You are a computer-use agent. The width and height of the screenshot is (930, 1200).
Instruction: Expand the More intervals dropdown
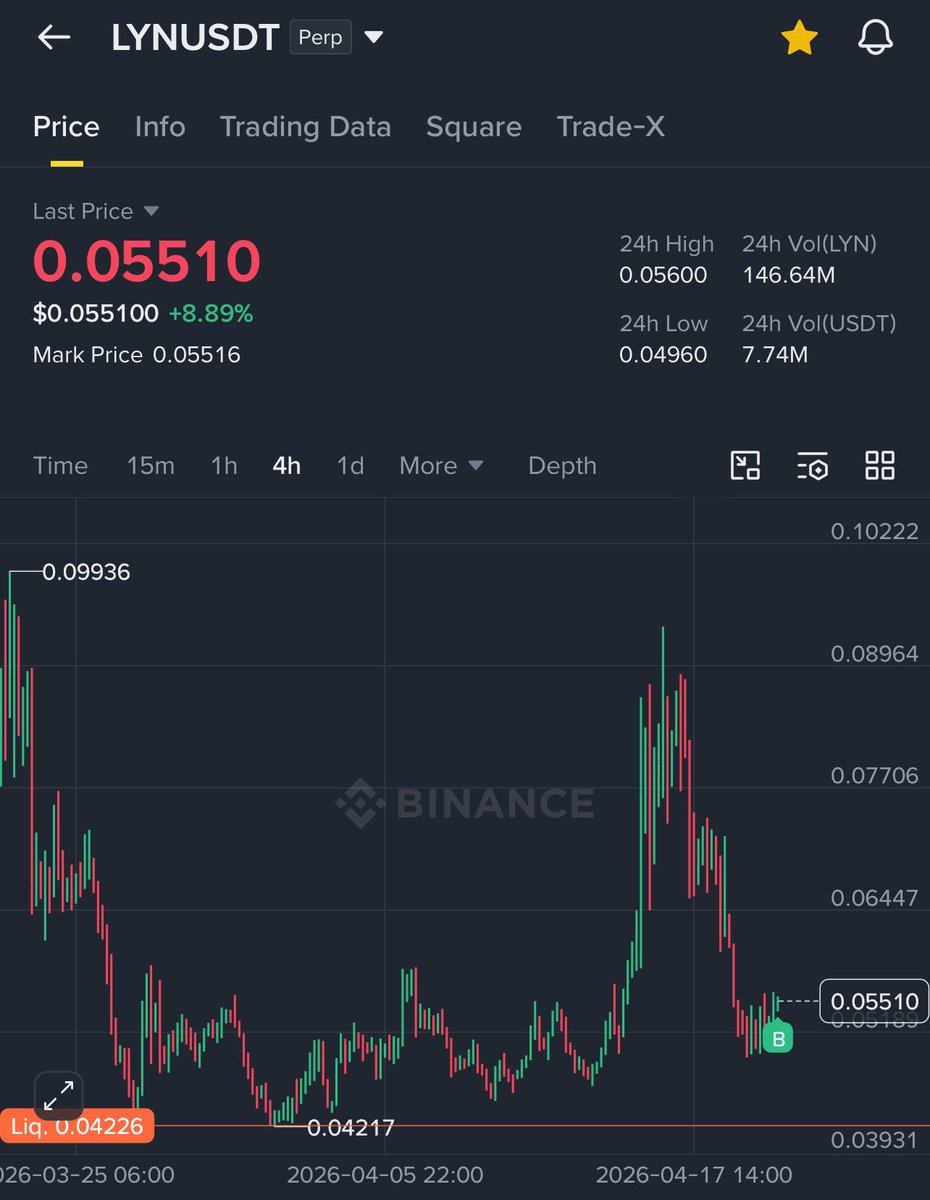[441, 466]
